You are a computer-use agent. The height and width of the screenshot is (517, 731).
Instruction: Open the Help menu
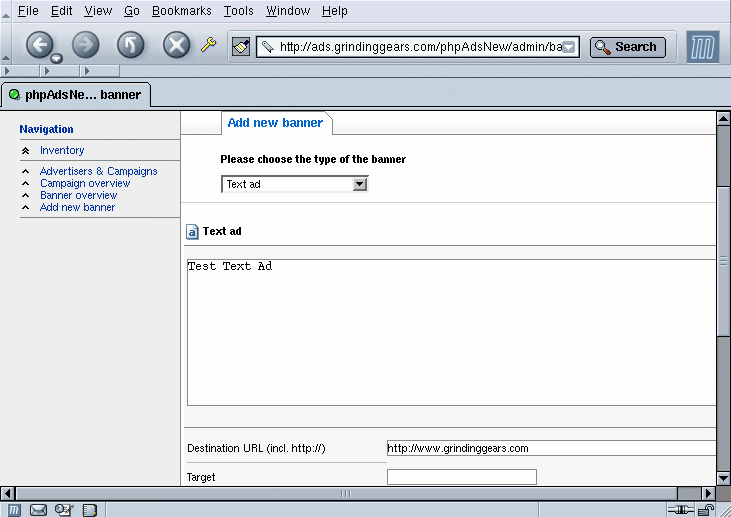click(x=334, y=11)
